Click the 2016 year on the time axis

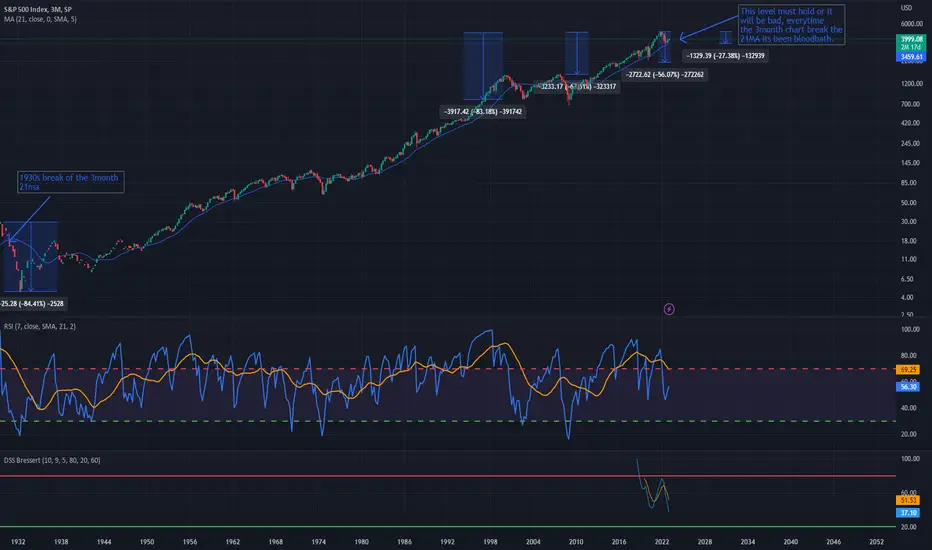click(619, 542)
